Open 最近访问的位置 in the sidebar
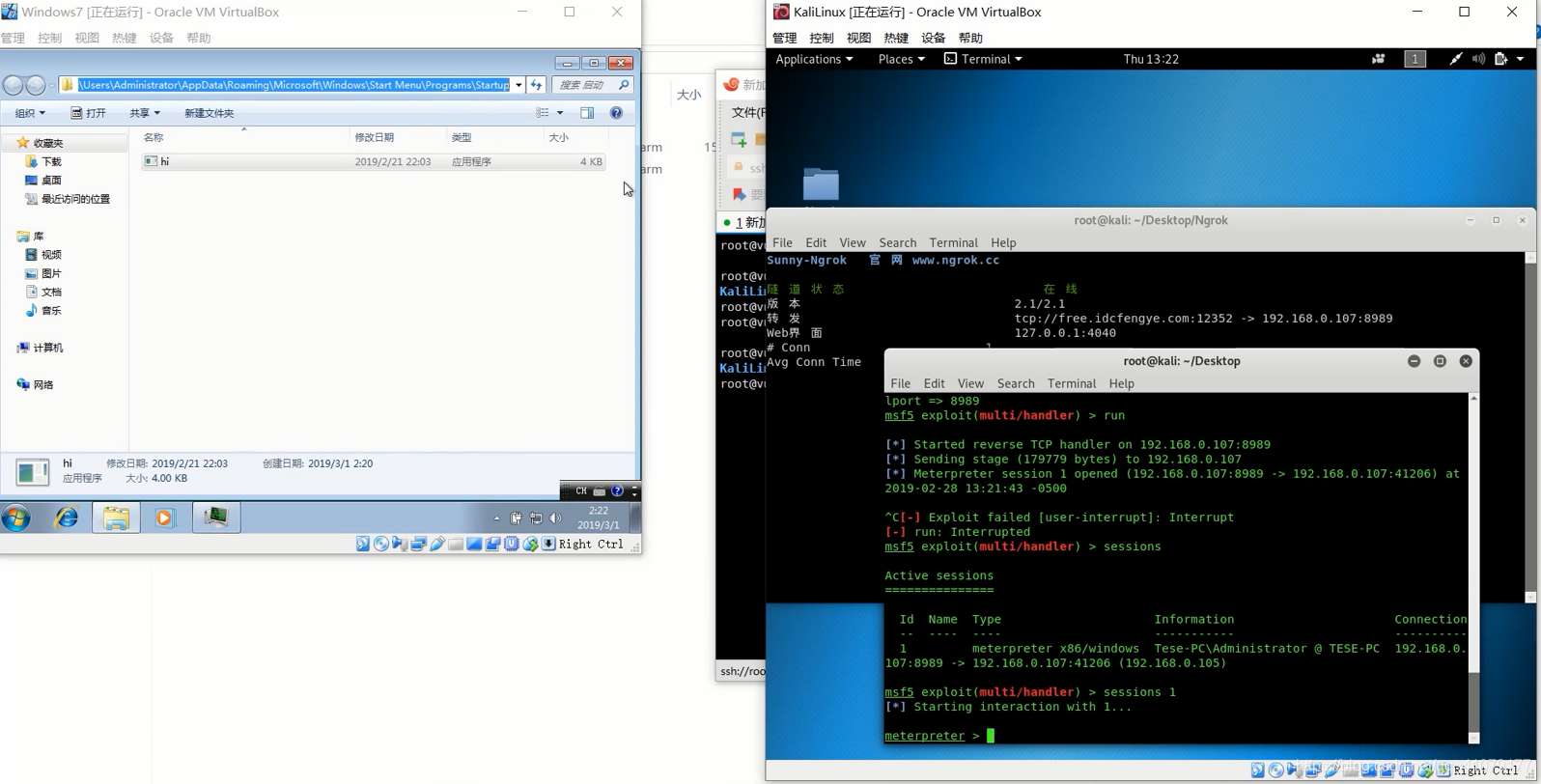This screenshot has height=784, width=1541. [67, 199]
